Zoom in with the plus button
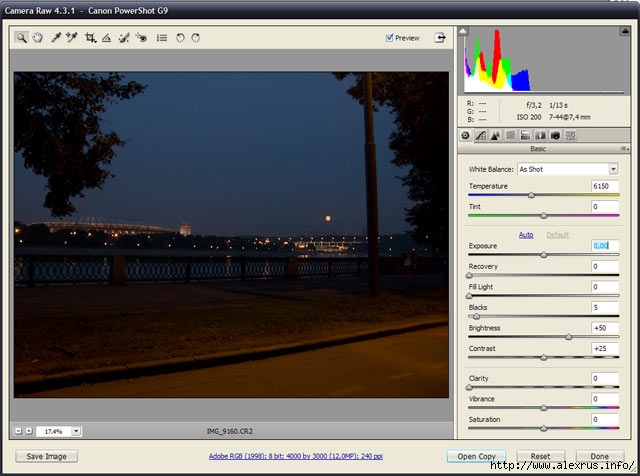This screenshot has height=476, width=640. coord(29,431)
